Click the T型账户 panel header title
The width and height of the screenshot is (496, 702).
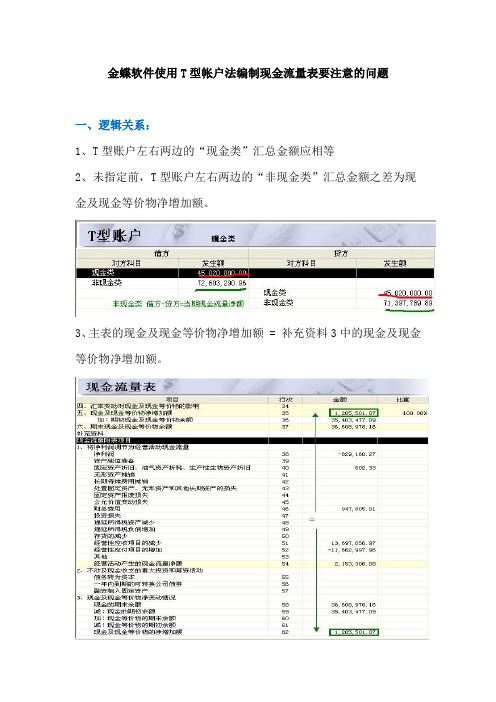click(114, 235)
